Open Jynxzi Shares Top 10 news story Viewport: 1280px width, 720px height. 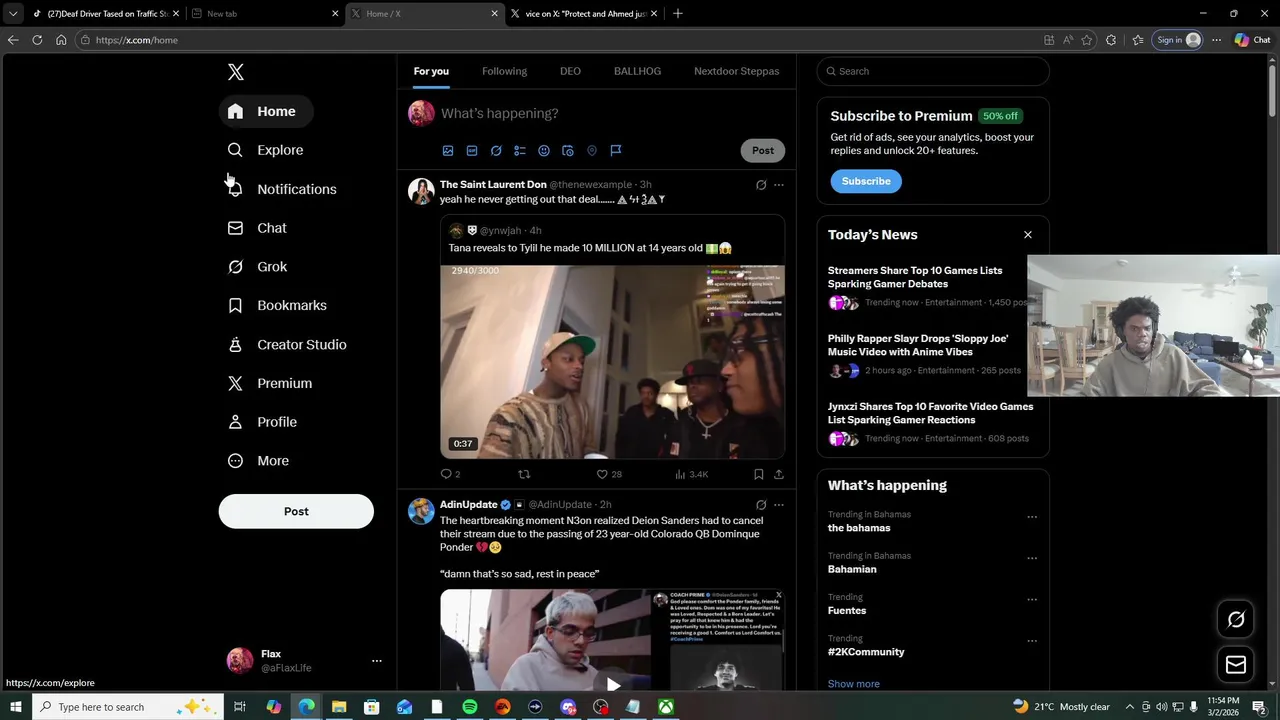931,413
